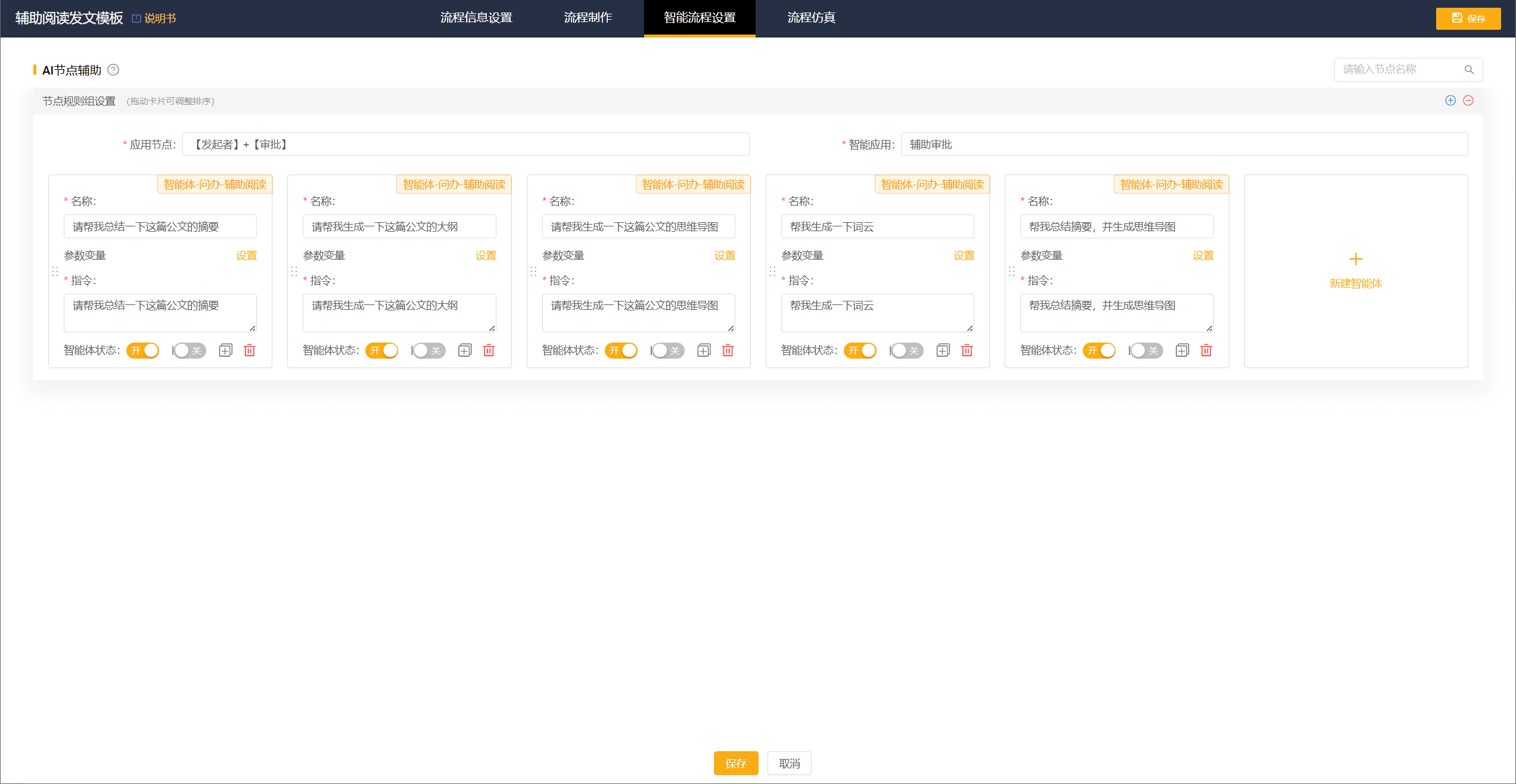1516x784 pixels.
Task: Switch to the 流程制作 tab
Action: pyautogui.click(x=588, y=18)
